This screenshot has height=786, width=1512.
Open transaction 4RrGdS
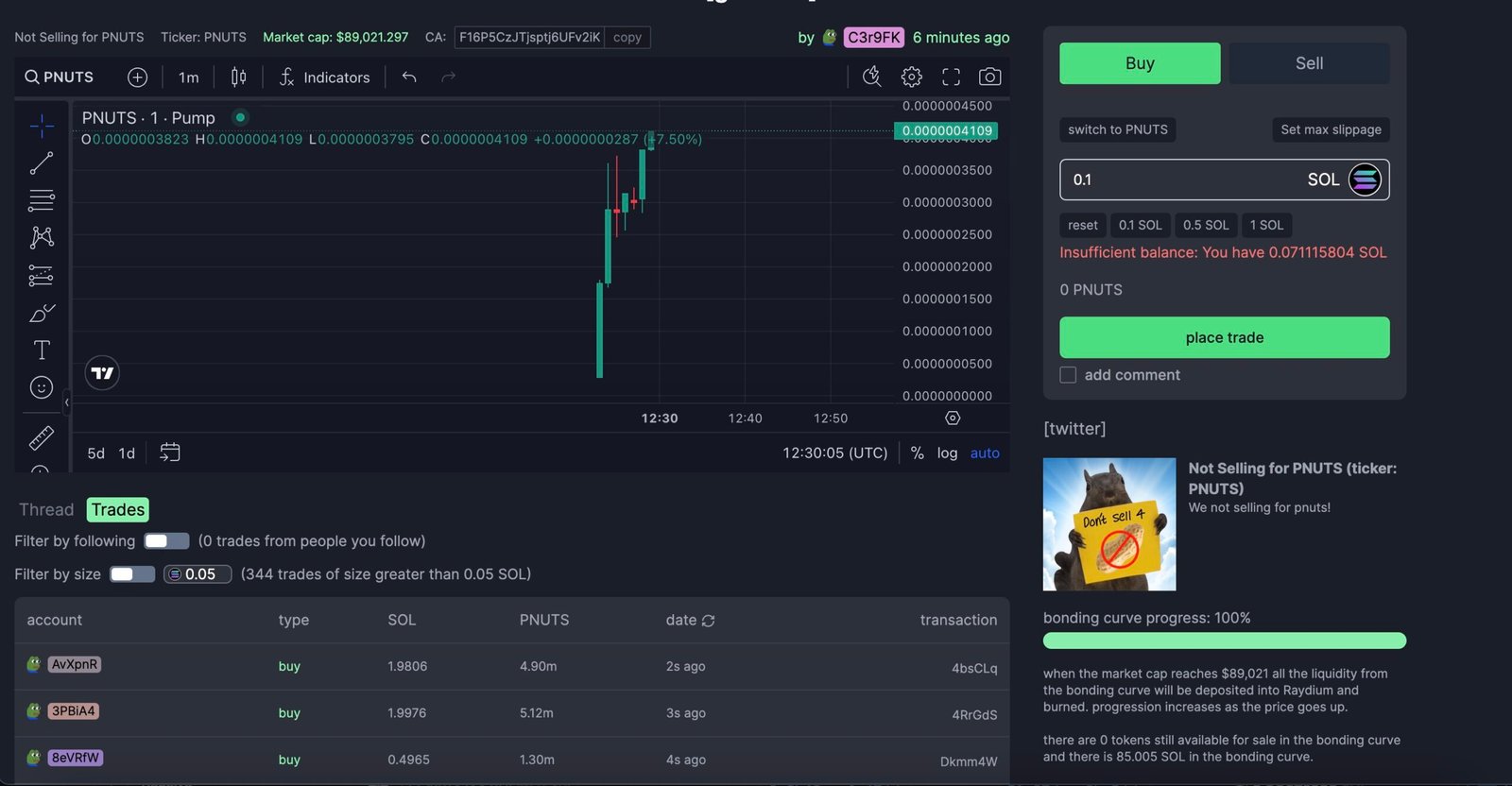click(x=974, y=715)
